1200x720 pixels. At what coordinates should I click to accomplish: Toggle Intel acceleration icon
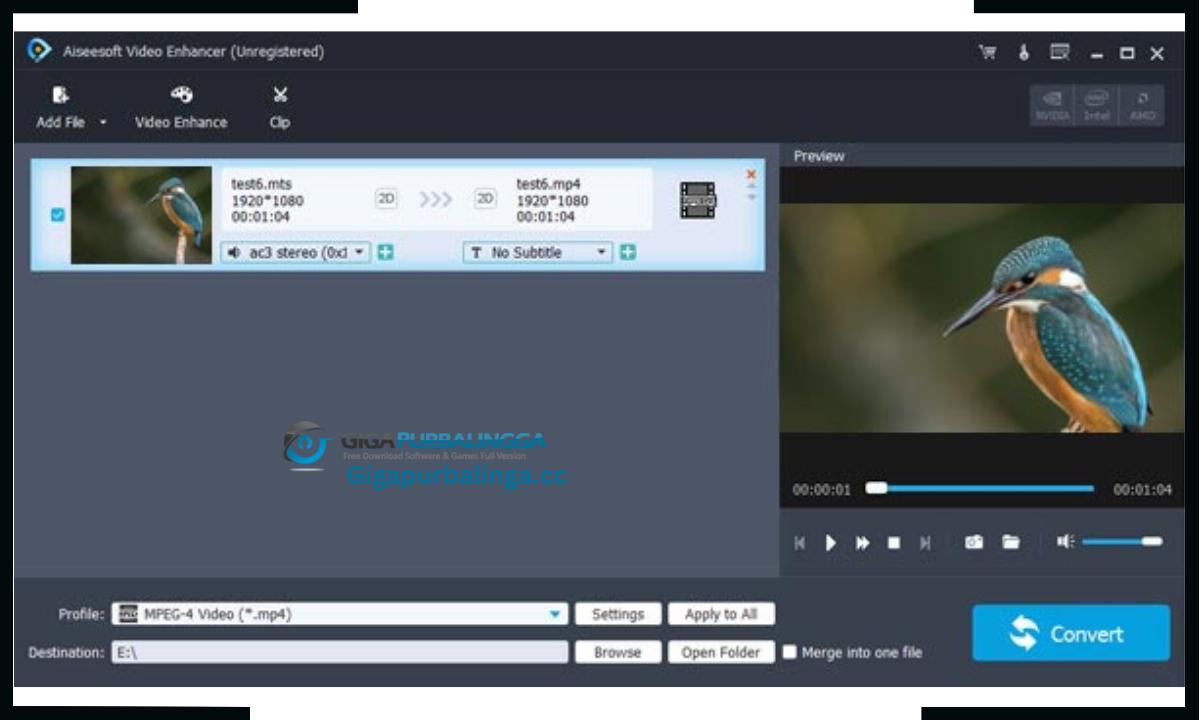pos(1097,105)
